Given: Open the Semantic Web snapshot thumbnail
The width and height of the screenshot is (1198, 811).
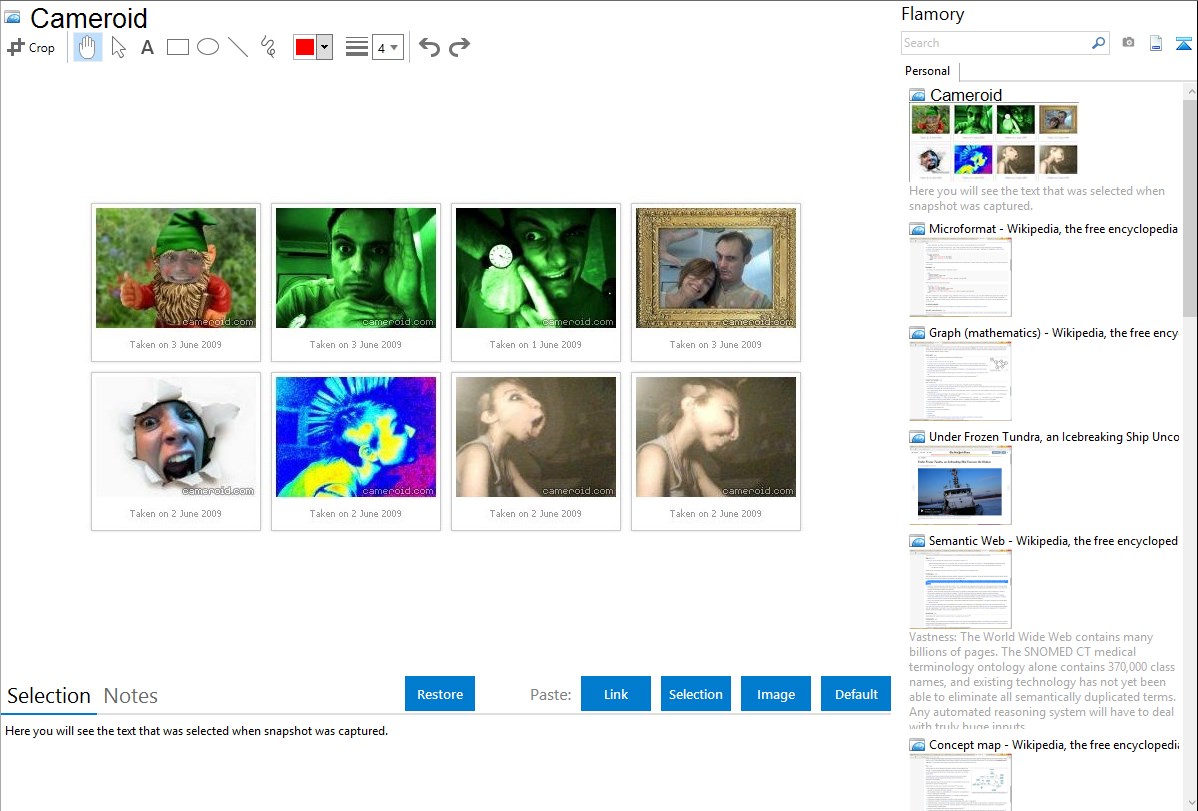Looking at the screenshot, I should click(960, 589).
